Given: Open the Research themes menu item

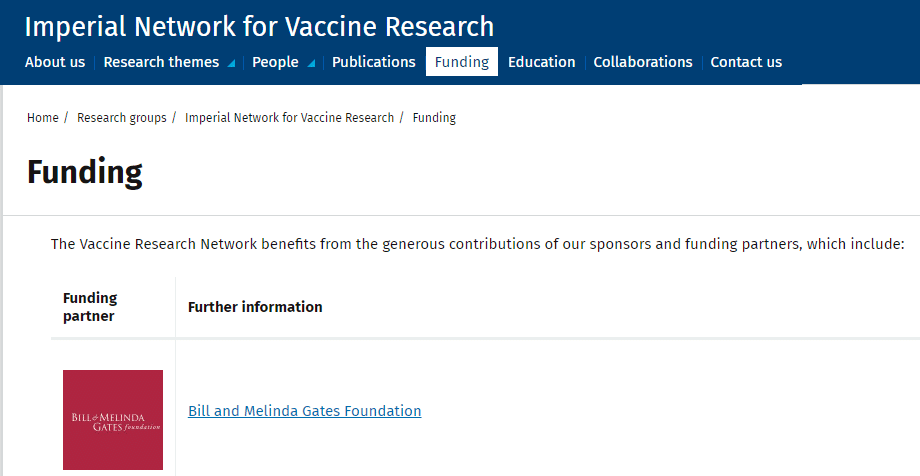Looking at the screenshot, I should [161, 62].
